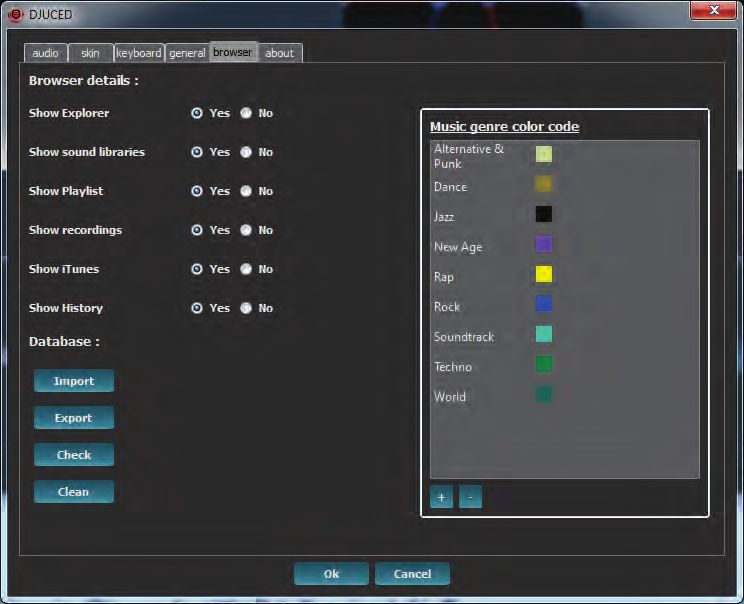Viewport: 744px width, 604px height.
Task: Set Show iTunes to No
Action: (x=246, y=269)
